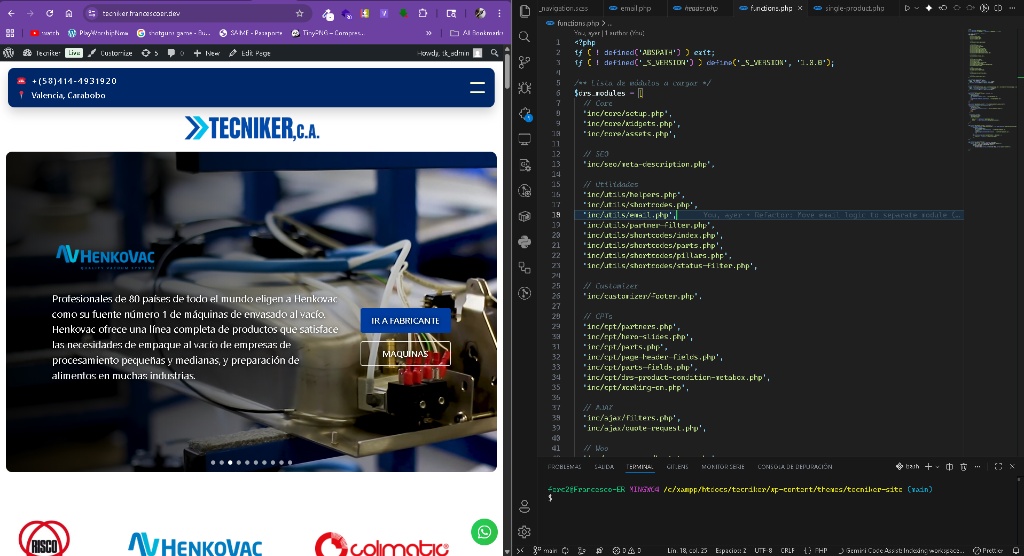Image resolution: width=1024 pixels, height=556 pixels.
Task: Bookmark this page with the star icon
Action: pos(299,13)
